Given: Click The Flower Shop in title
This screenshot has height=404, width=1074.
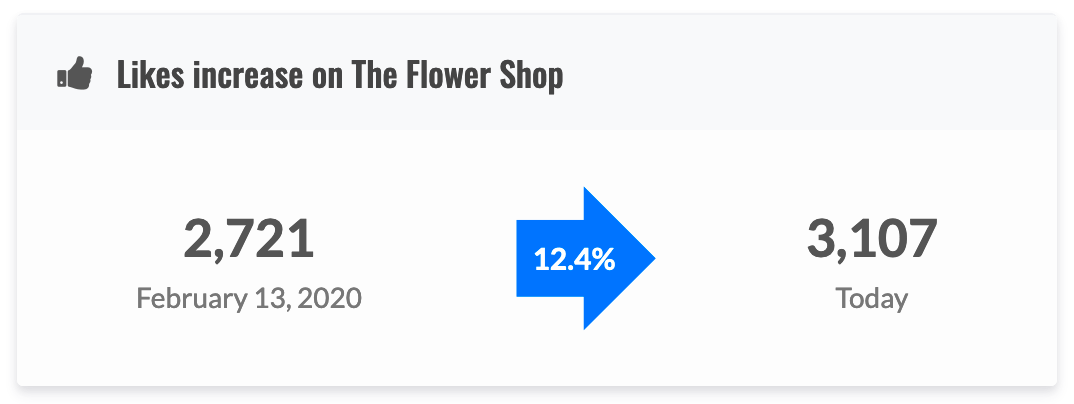Looking at the screenshot, I should point(458,74).
